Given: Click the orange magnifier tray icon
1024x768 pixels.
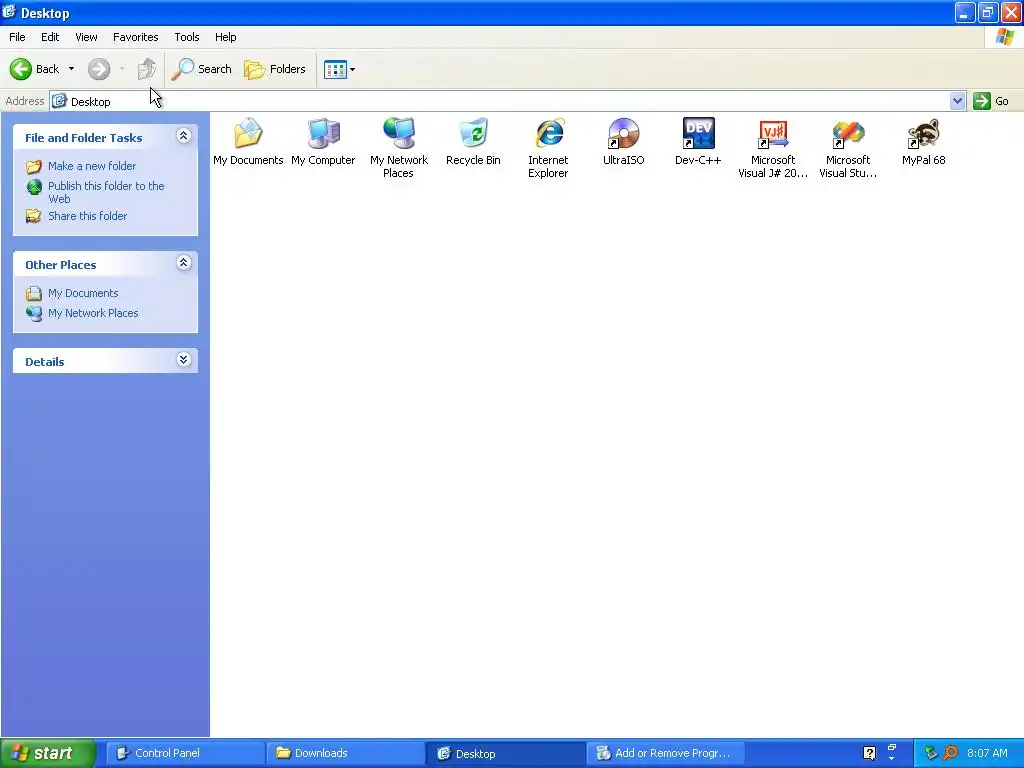Looking at the screenshot, I should pyautogui.click(x=950, y=753).
